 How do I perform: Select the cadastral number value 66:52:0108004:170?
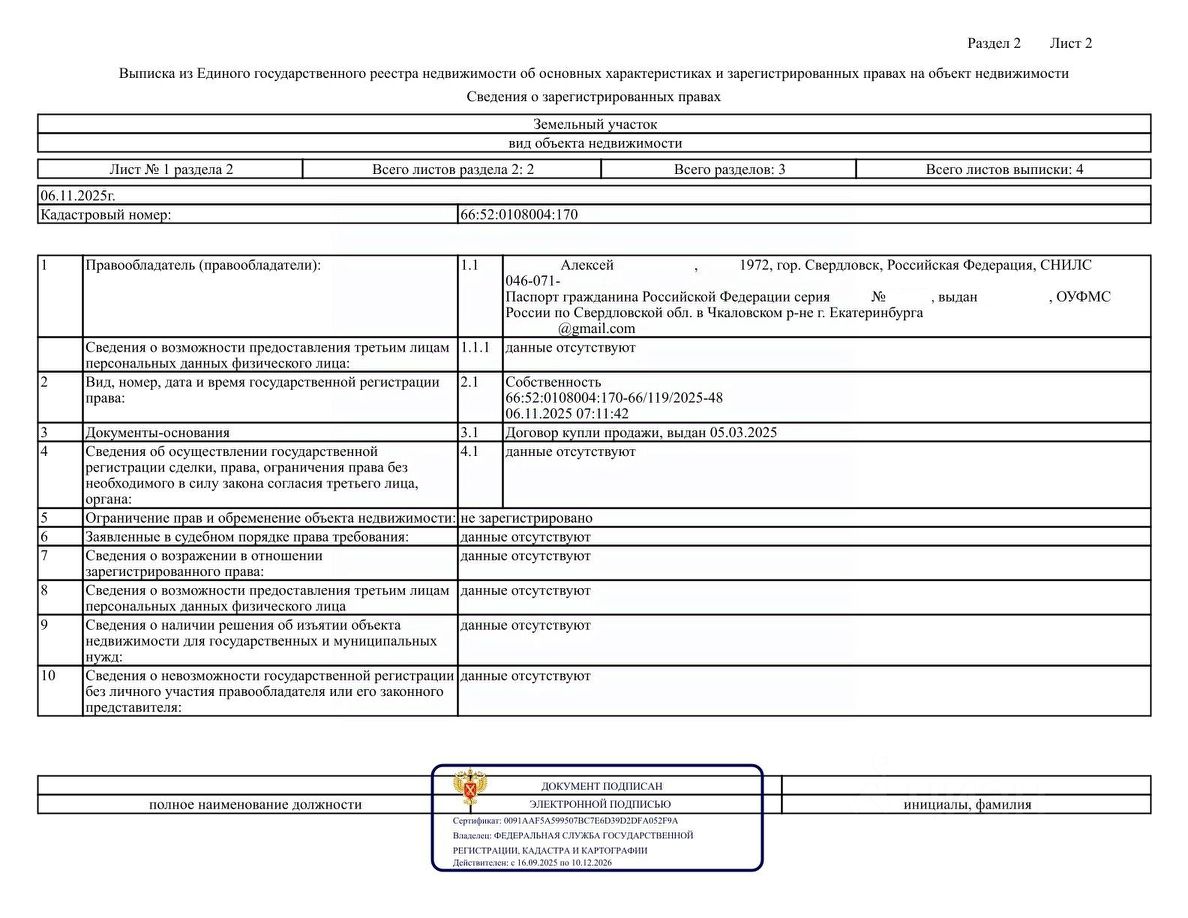pyautogui.click(x=519, y=214)
